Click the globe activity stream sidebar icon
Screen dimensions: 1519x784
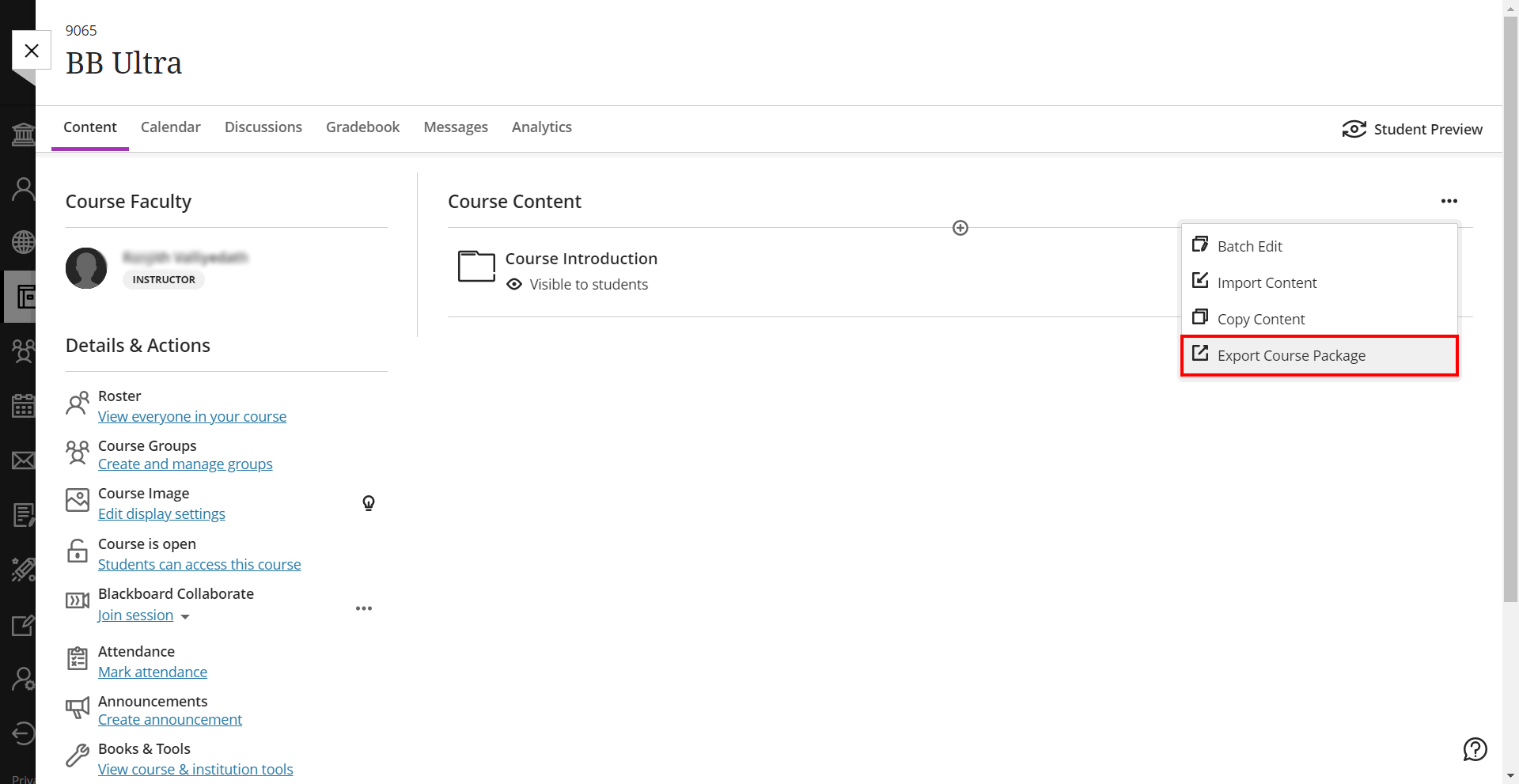coord(23,242)
